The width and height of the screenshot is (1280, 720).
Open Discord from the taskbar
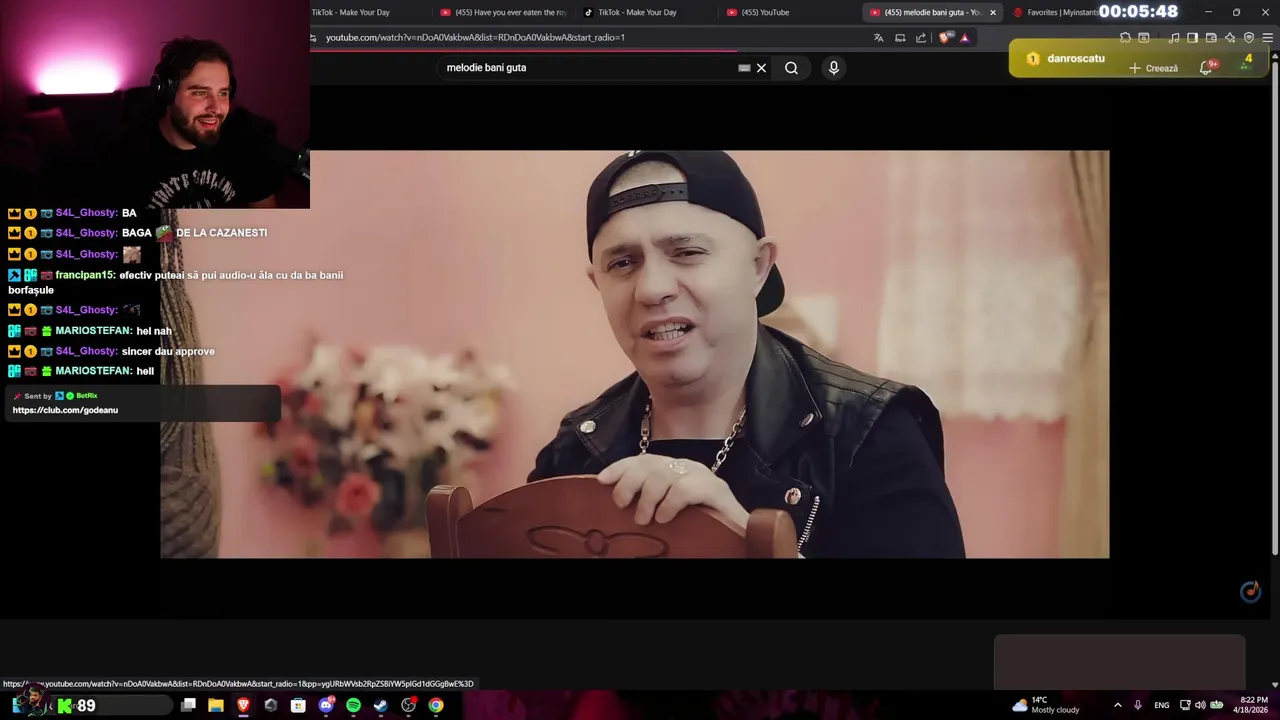(x=326, y=705)
